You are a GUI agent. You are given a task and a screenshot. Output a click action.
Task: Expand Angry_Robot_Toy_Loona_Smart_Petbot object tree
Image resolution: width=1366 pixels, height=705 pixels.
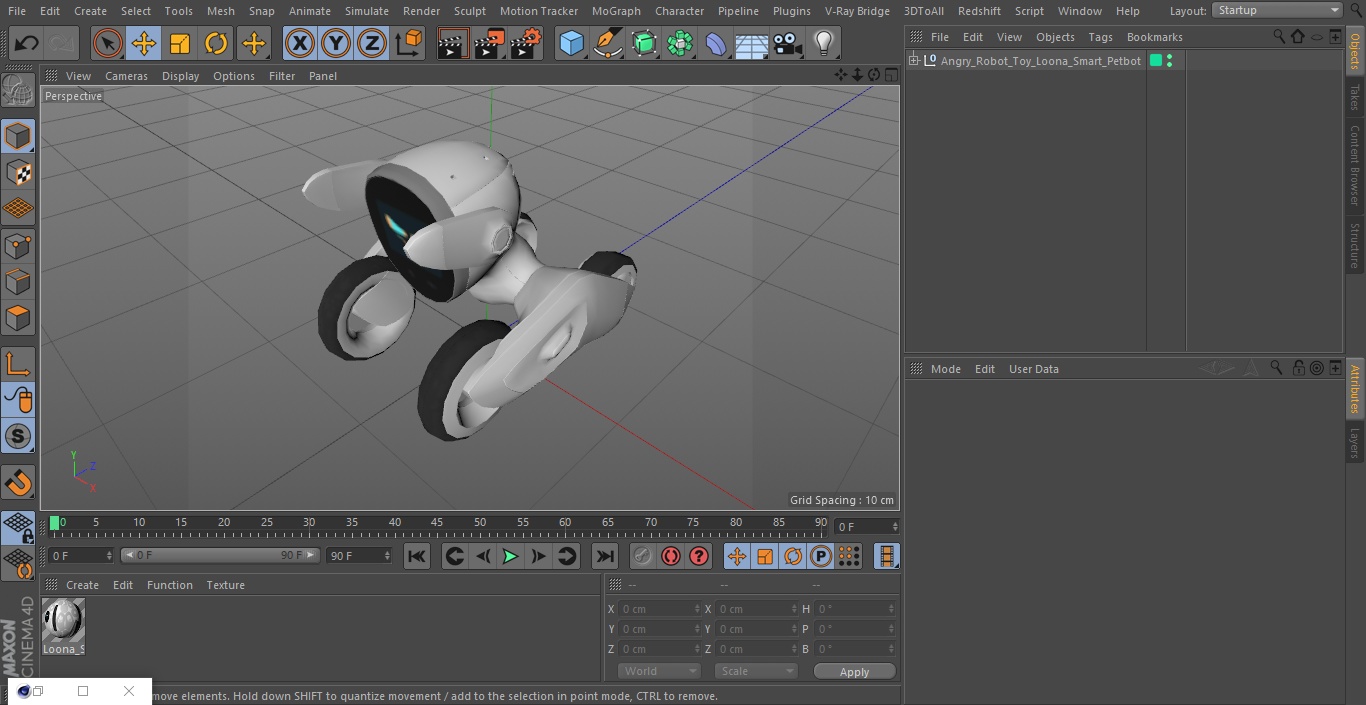[914, 61]
